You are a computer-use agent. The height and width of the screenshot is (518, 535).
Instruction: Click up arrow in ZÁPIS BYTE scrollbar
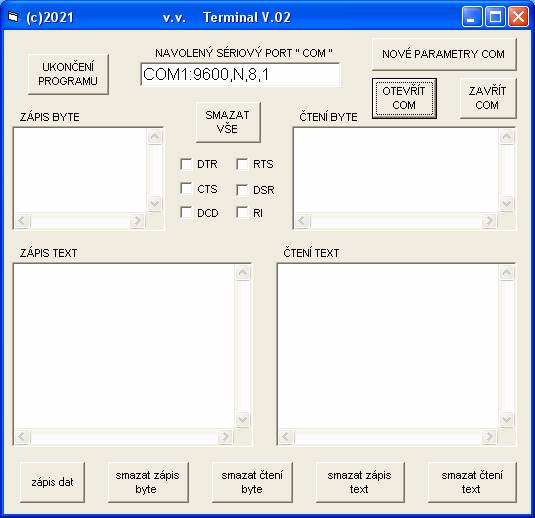click(155, 136)
